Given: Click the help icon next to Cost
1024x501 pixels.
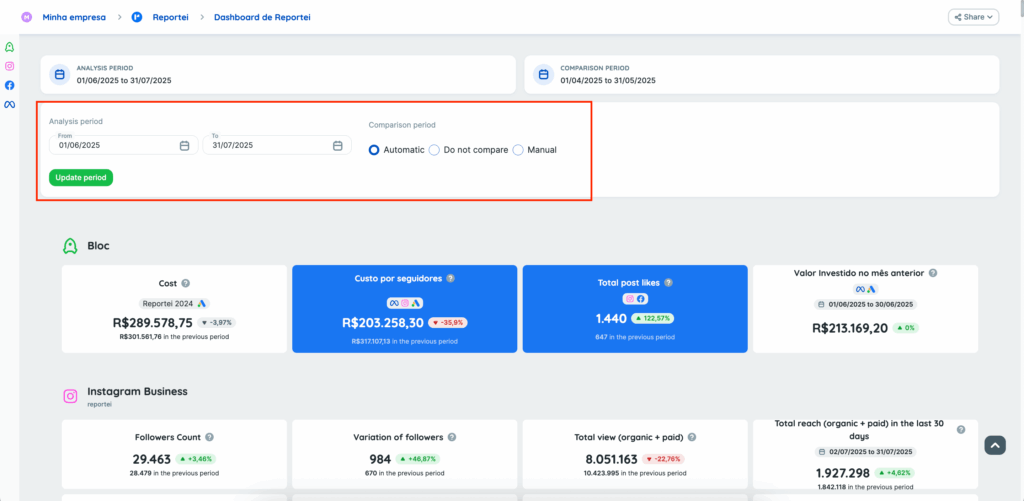Looking at the screenshot, I should (x=186, y=283).
